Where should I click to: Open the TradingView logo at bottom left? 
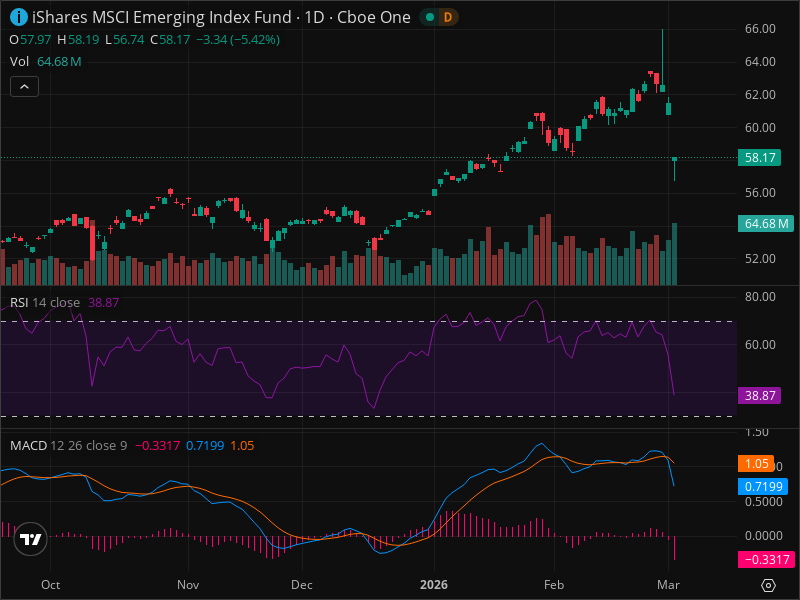click(31, 539)
